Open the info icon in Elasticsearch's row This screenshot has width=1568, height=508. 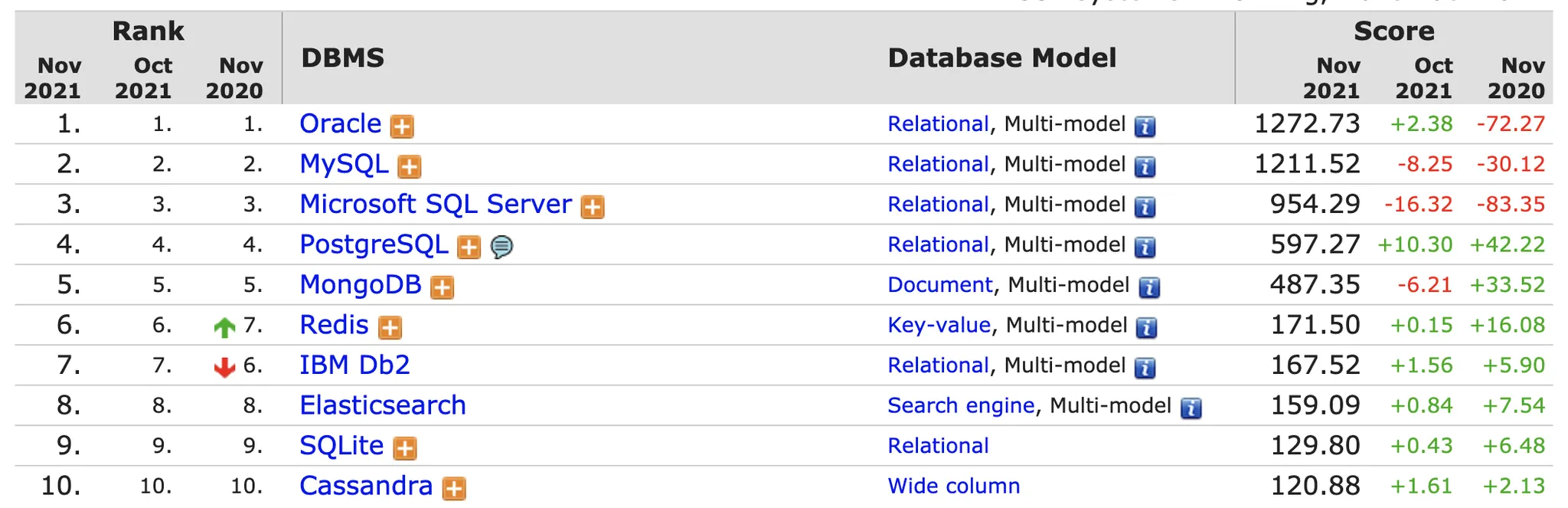1191,408
